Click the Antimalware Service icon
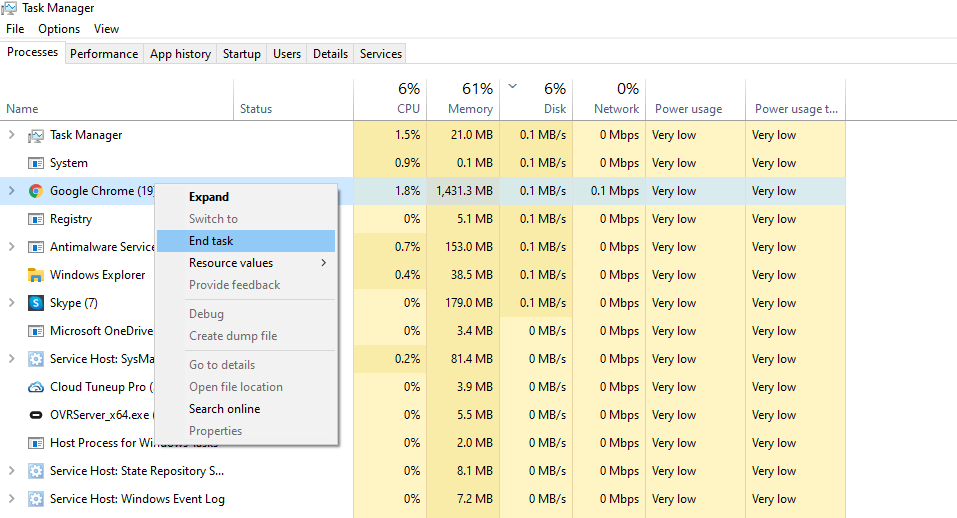957x518 pixels. coord(36,247)
